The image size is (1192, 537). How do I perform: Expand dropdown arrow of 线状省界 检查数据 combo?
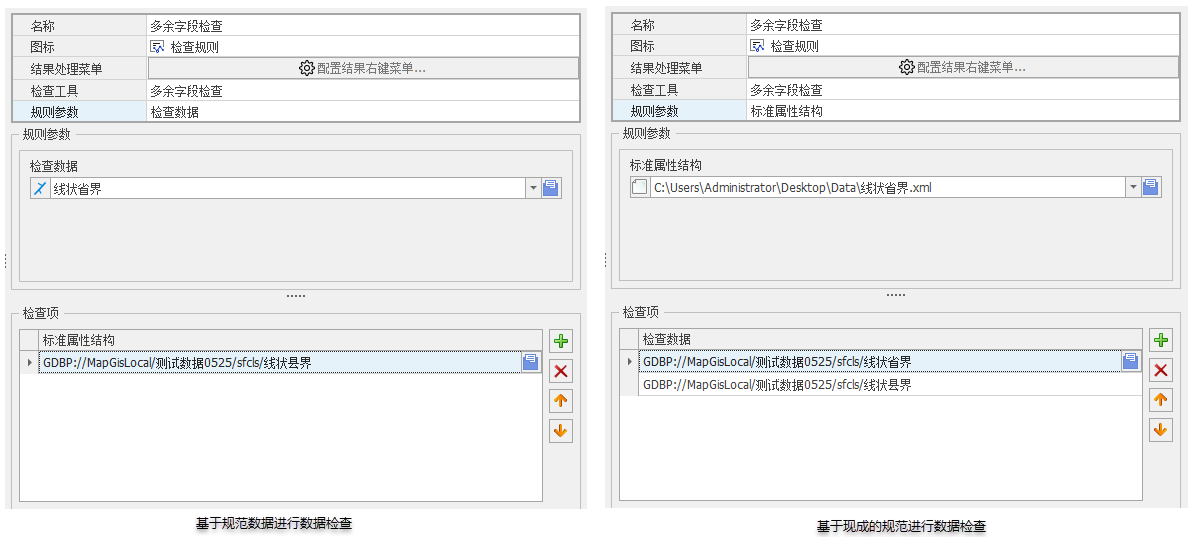(x=532, y=188)
